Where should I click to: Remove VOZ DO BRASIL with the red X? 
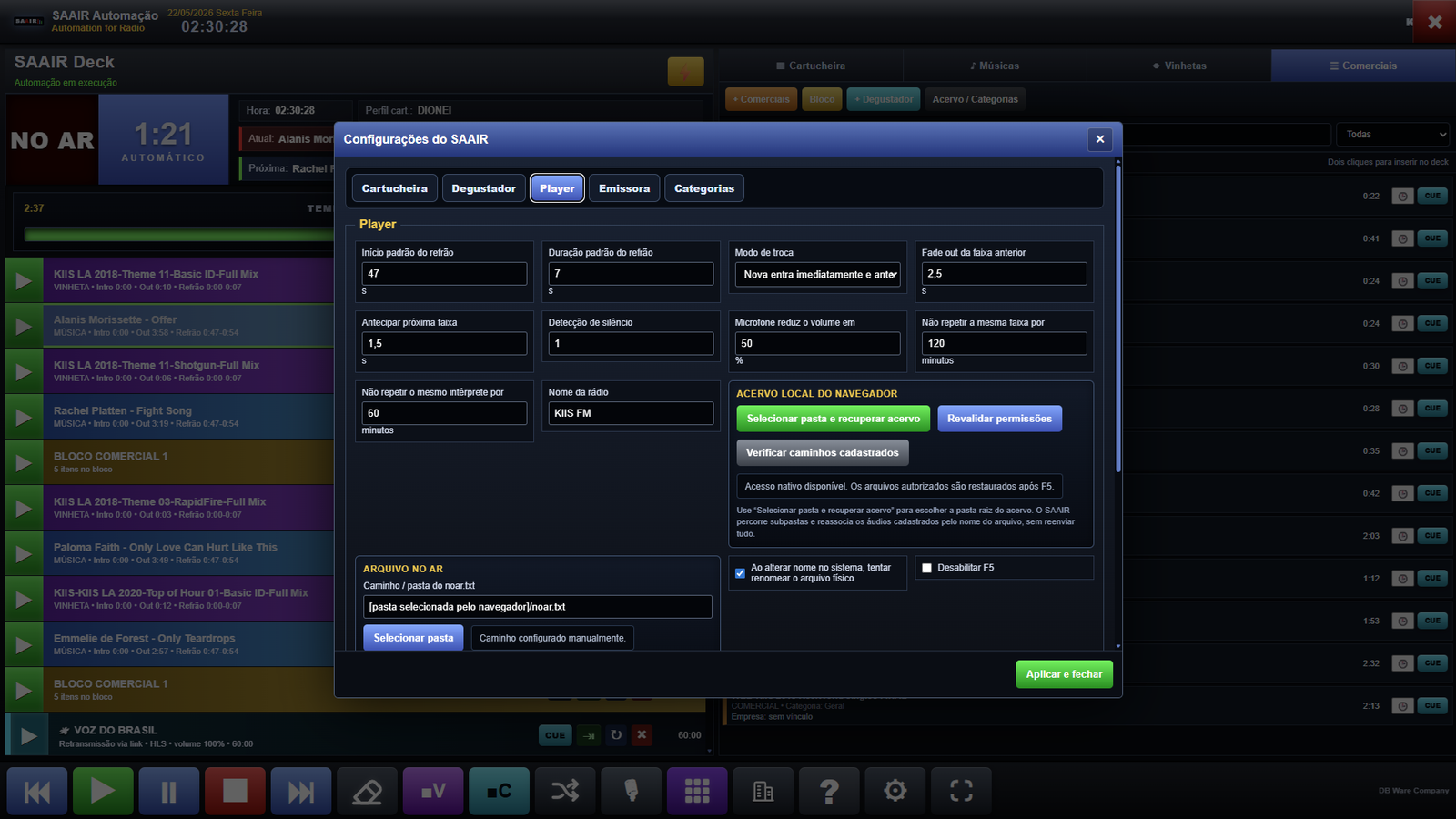pos(642,735)
